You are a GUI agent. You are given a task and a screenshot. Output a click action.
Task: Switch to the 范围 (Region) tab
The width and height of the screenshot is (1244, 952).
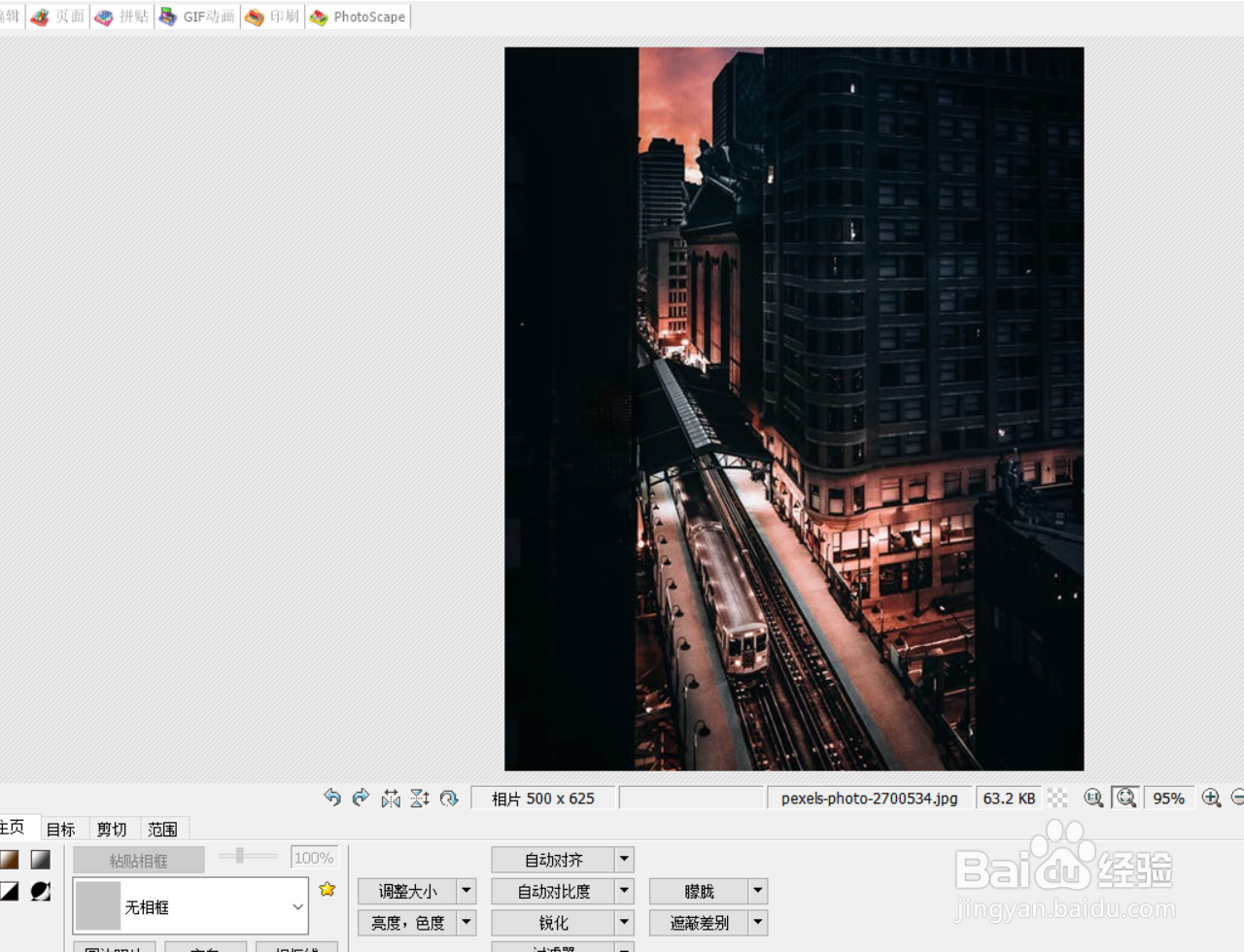click(x=162, y=829)
